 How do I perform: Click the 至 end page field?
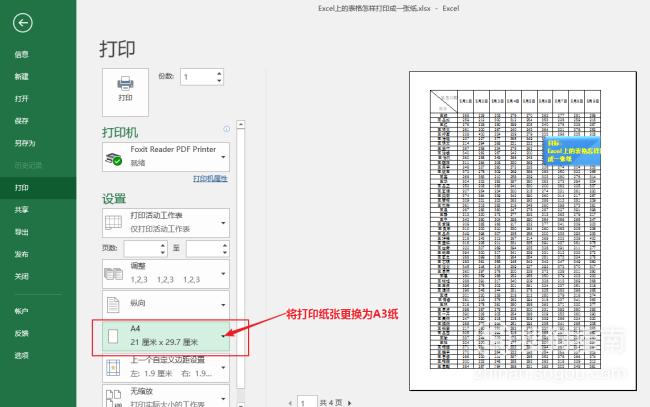204,249
